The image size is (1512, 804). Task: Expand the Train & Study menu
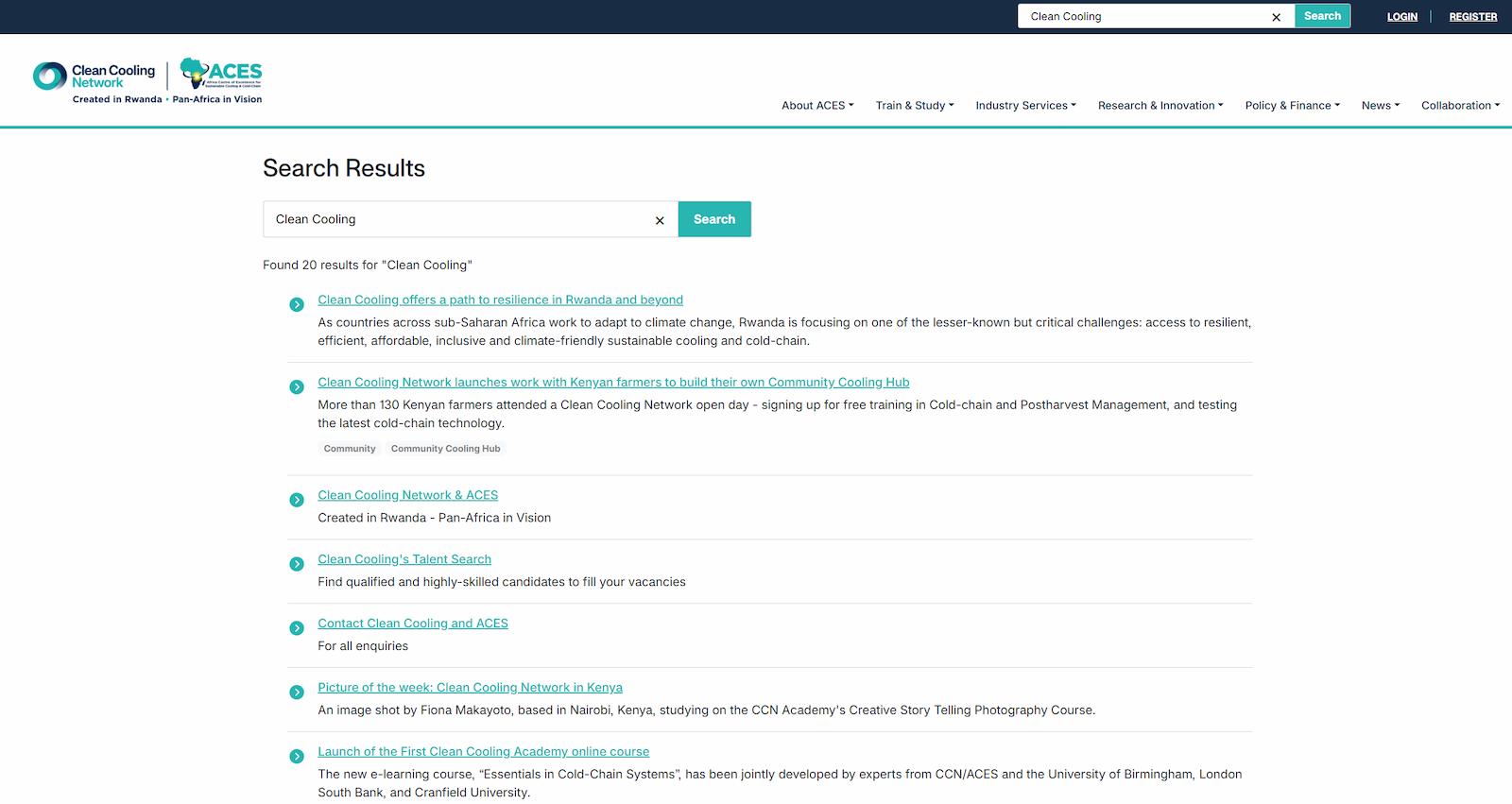coord(915,106)
